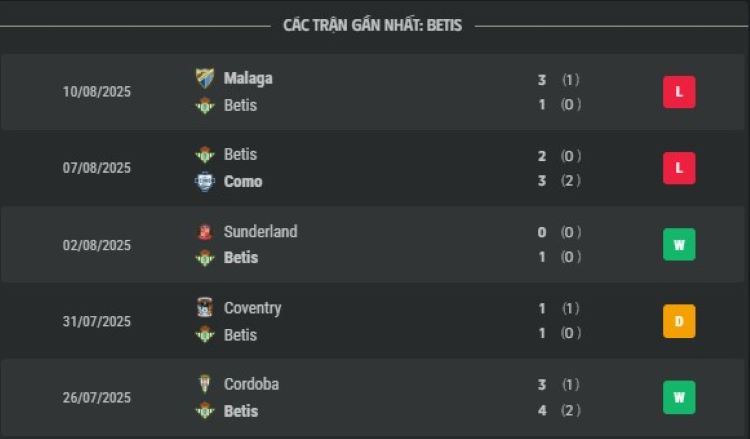Select the 10/08/2025 match date
This screenshot has height=439, width=750.
pyautogui.click(x=97, y=92)
